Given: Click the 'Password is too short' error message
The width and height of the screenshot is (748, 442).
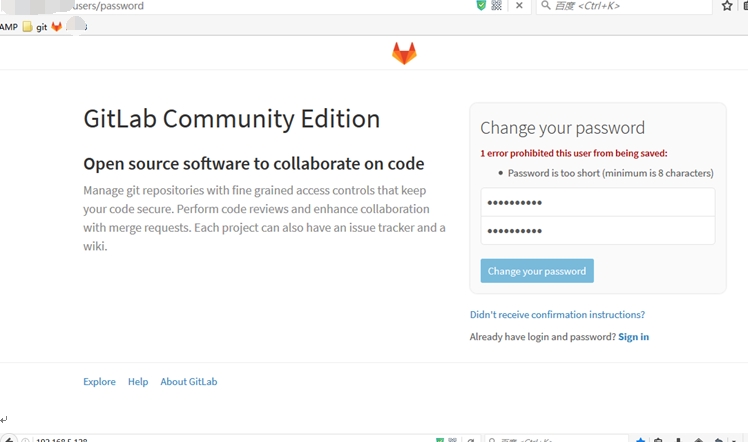Looking at the screenshot, I should (x=611, y=173).
